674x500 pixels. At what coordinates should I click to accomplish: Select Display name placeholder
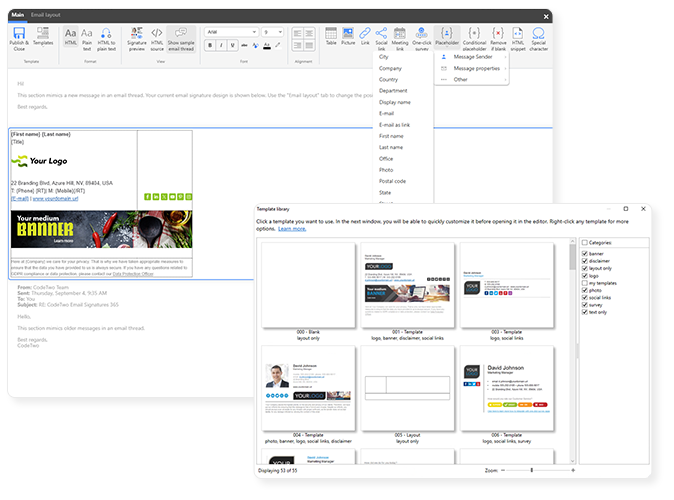pyautogui.click(x=395, y=102)
